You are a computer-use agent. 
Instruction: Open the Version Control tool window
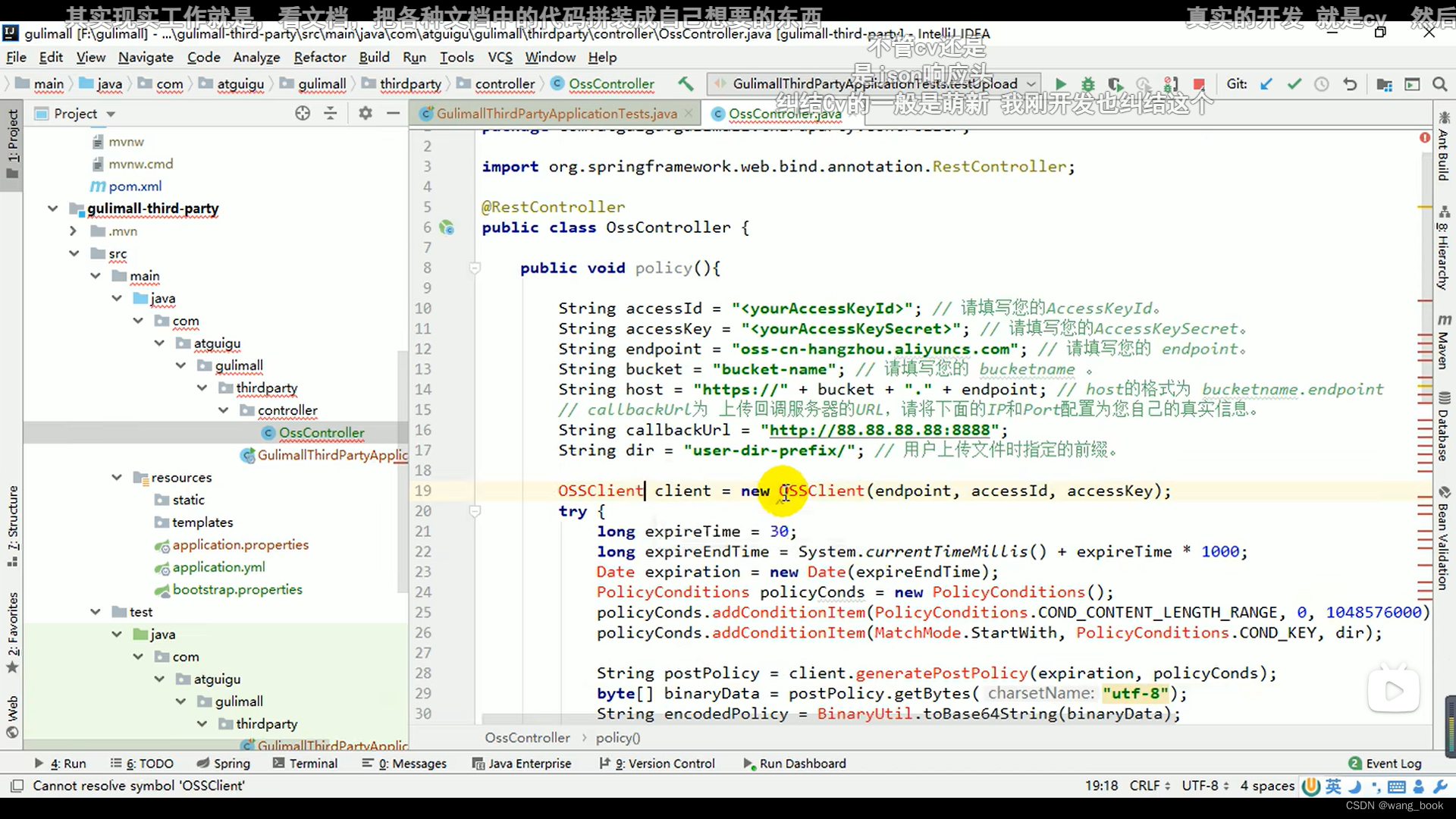(657, 764)
